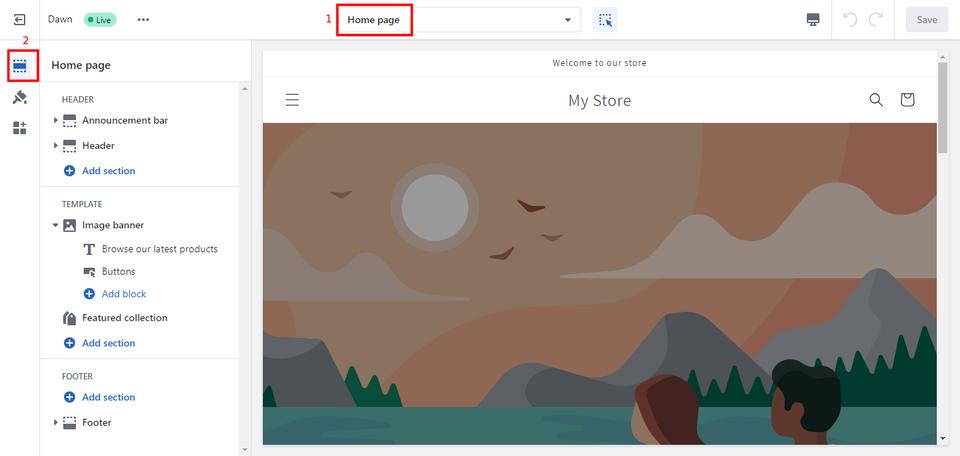Image resolution: width=960 pixels, height=456 pixels.
Task: Click the Welcome to our store announcement
Action: pos(599,62)
